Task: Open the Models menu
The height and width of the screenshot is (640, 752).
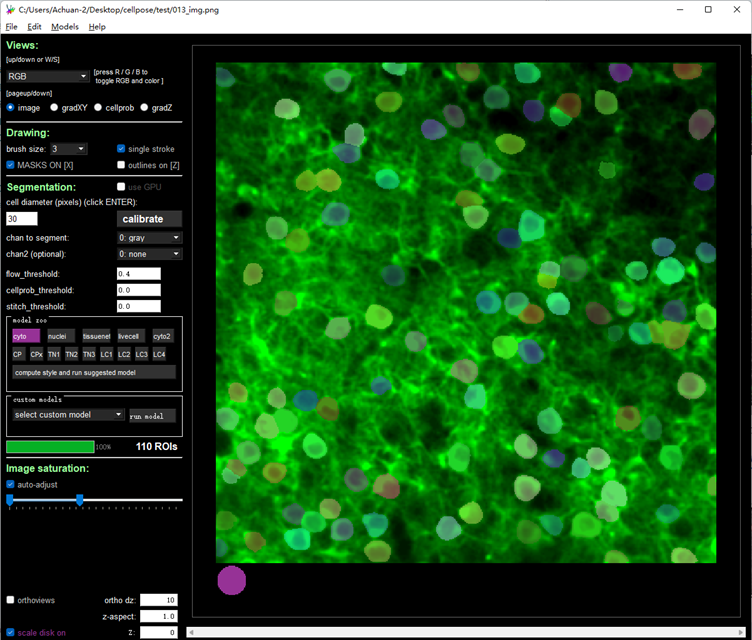Action: [x=65, y=27]
